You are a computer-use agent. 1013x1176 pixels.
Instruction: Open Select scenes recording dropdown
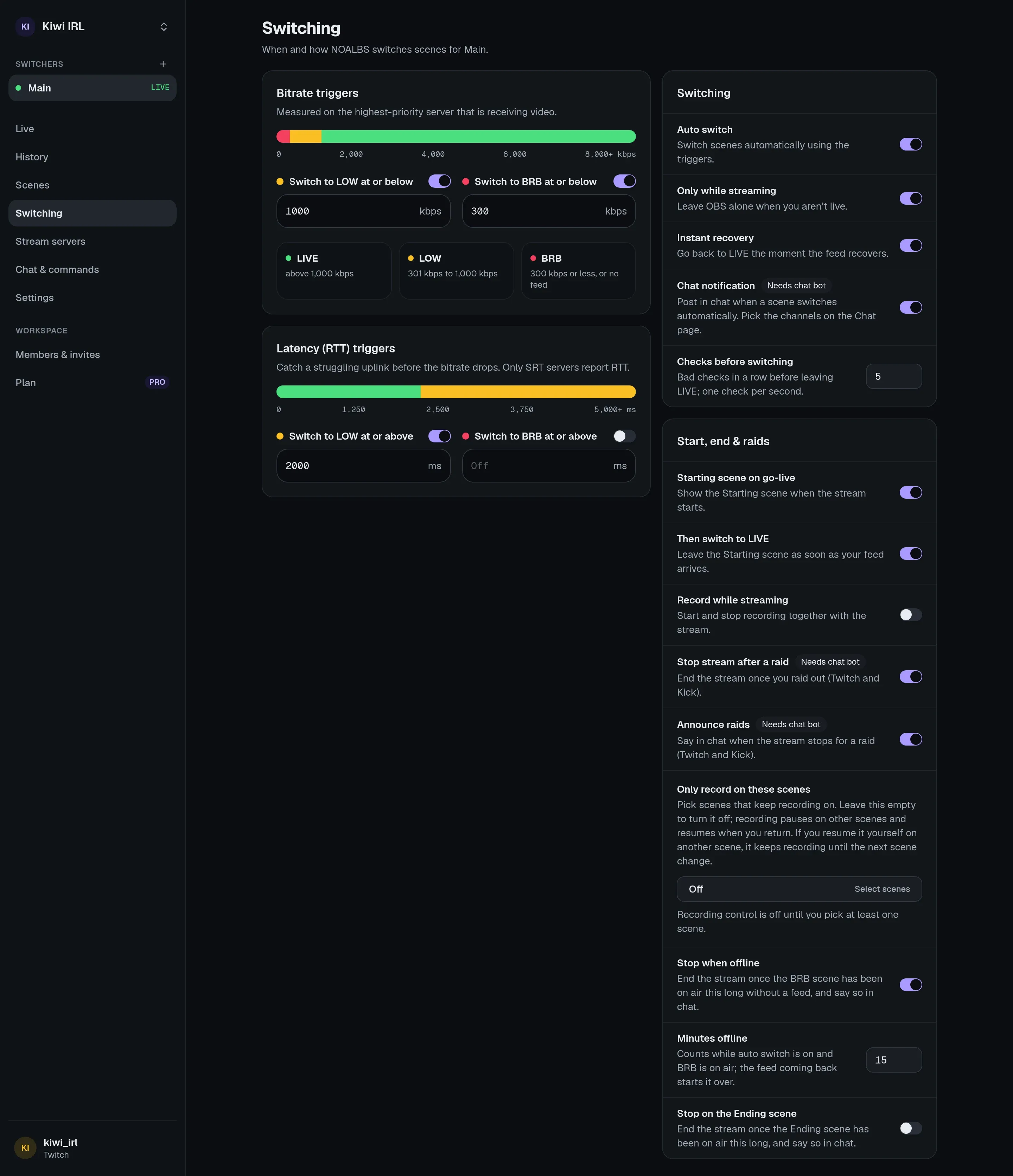coord(799,889)
